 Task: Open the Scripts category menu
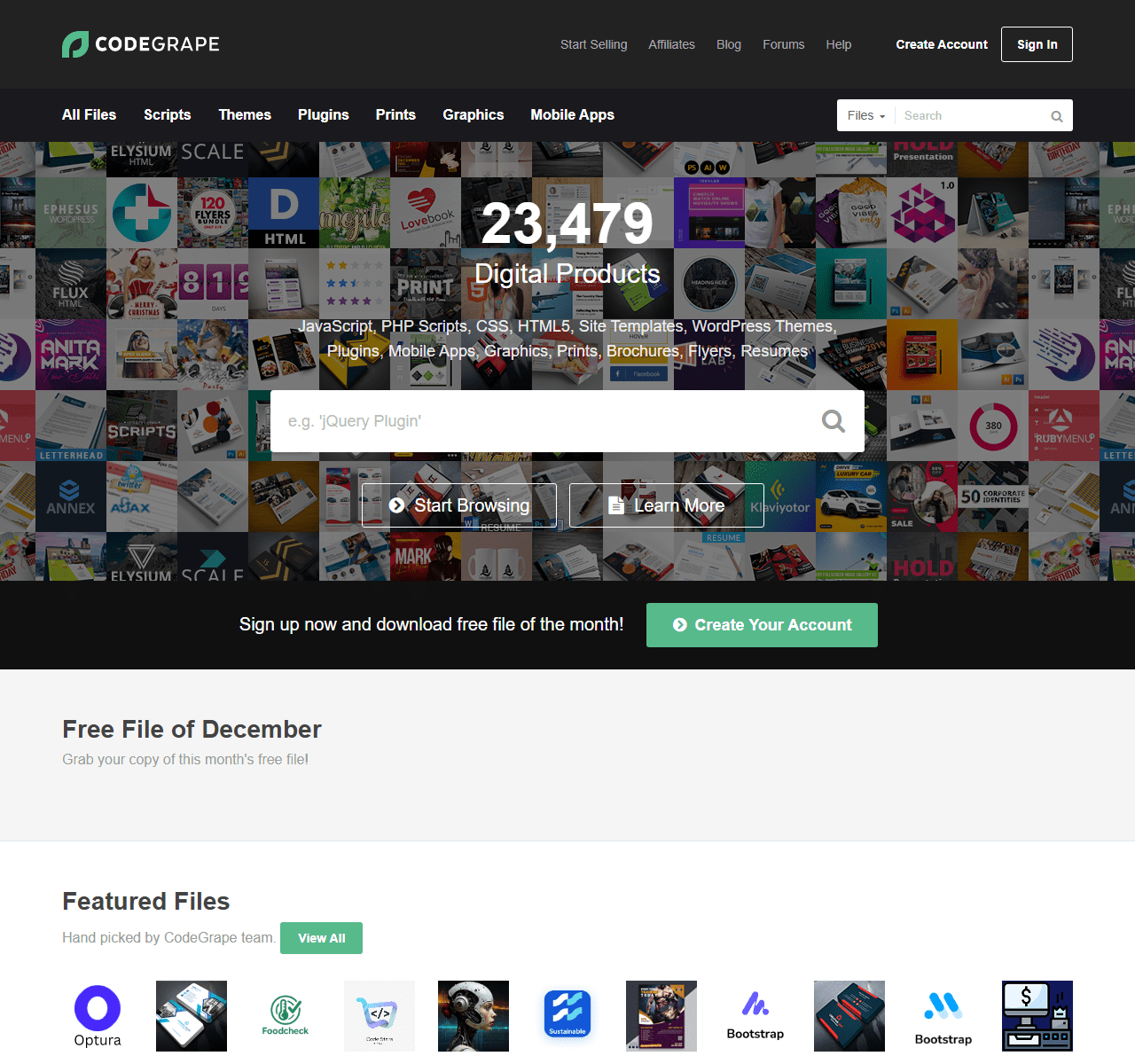pyautogui.click(x=167, y=115)
